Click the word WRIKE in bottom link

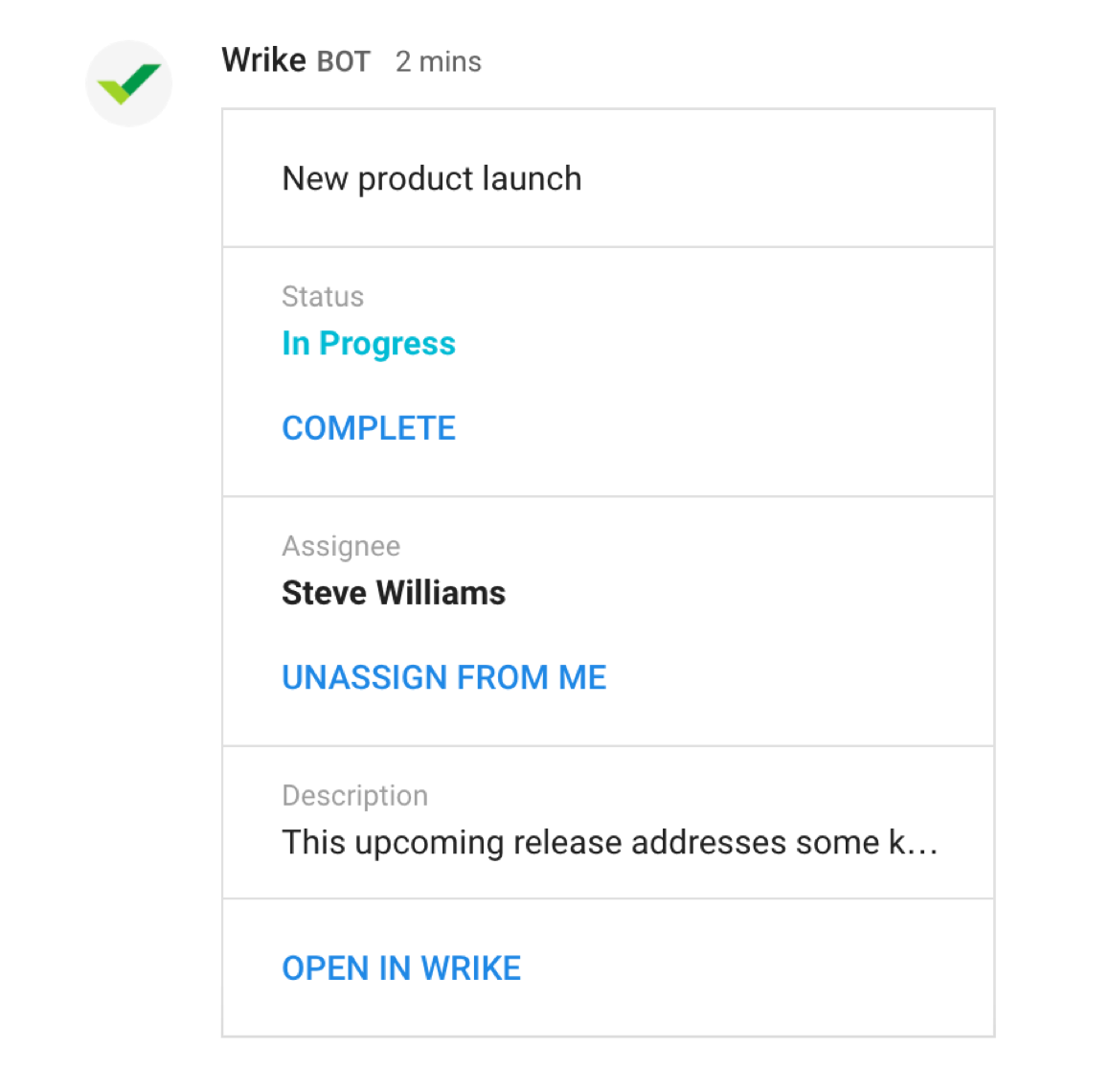[x=470, y=968]
